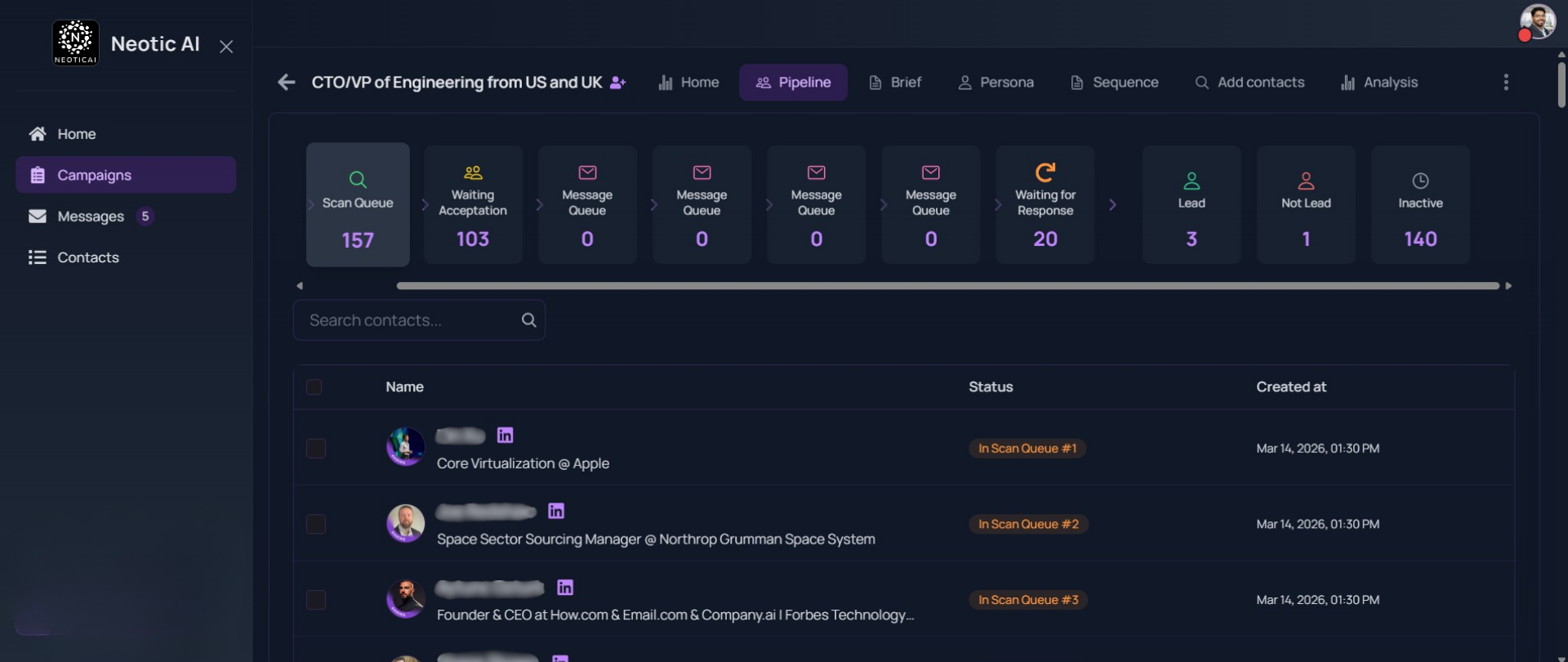
Task: Click avatar of Northrop Grumman Sourcing Manager
Action: [x=406, y=523]
